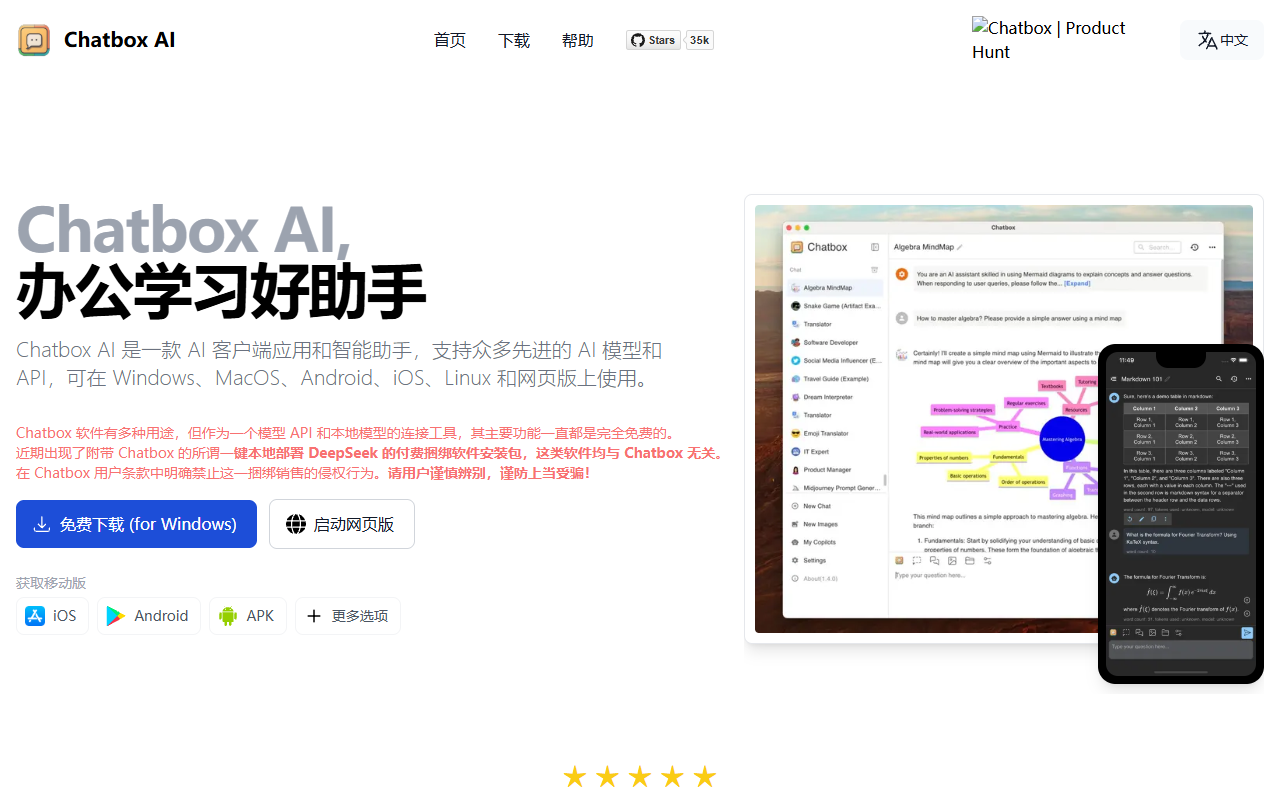Expand 更多选项 for more download options
The image size is (1280, 800).
tap(348, 616)
